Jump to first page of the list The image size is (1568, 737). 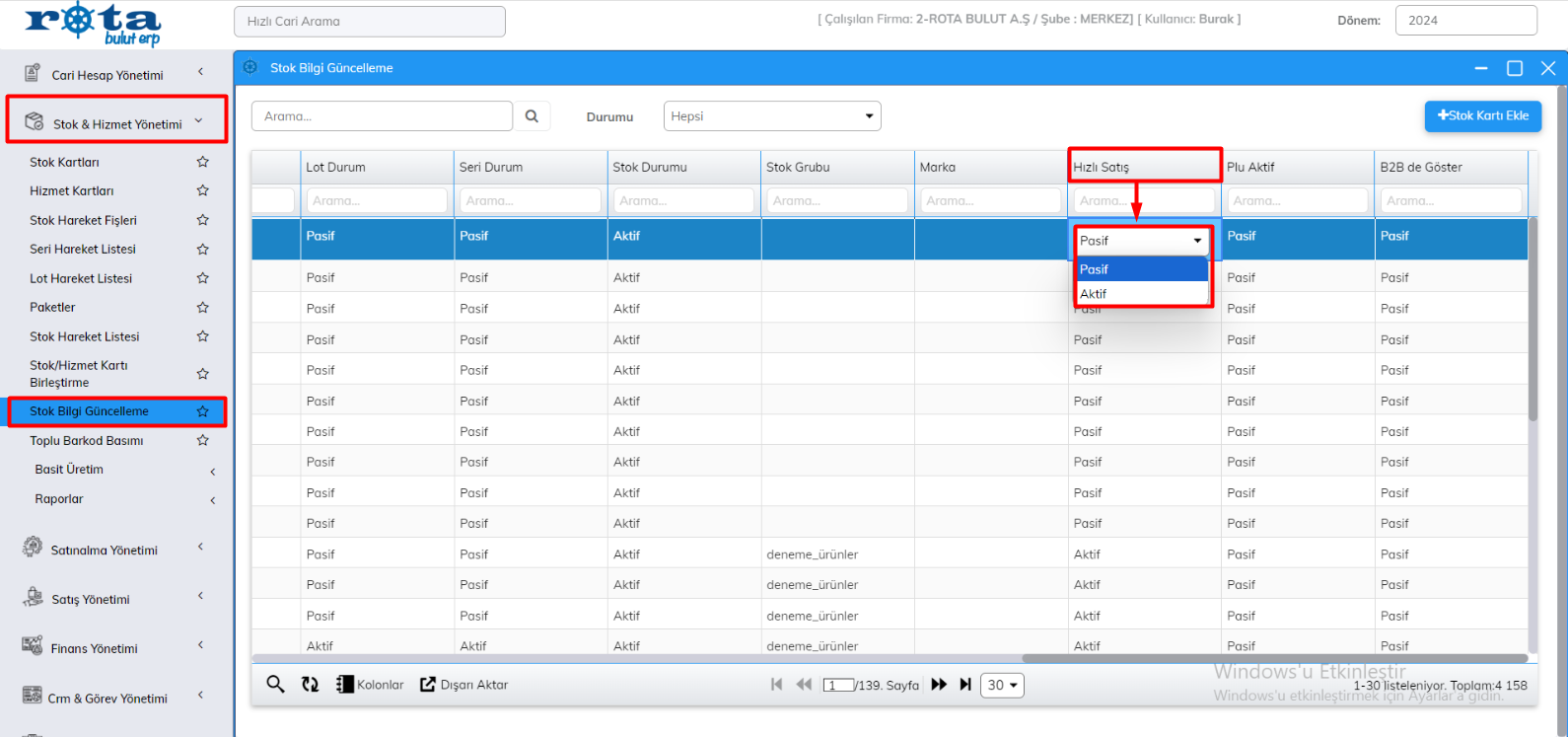[x=776, y=685]
